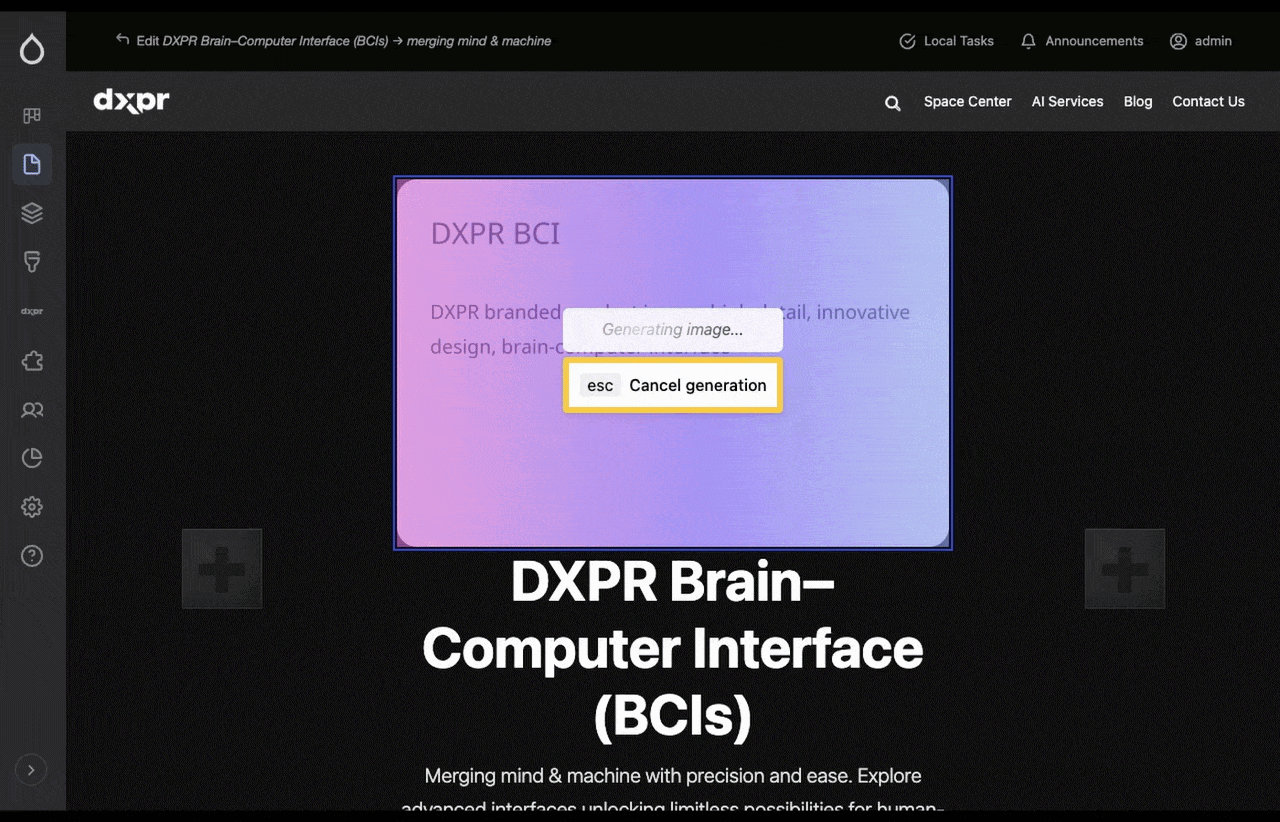Screen dimensions: 1280x822
Task: Open the search magnifier in site header
Action: (x=892, y=102)
